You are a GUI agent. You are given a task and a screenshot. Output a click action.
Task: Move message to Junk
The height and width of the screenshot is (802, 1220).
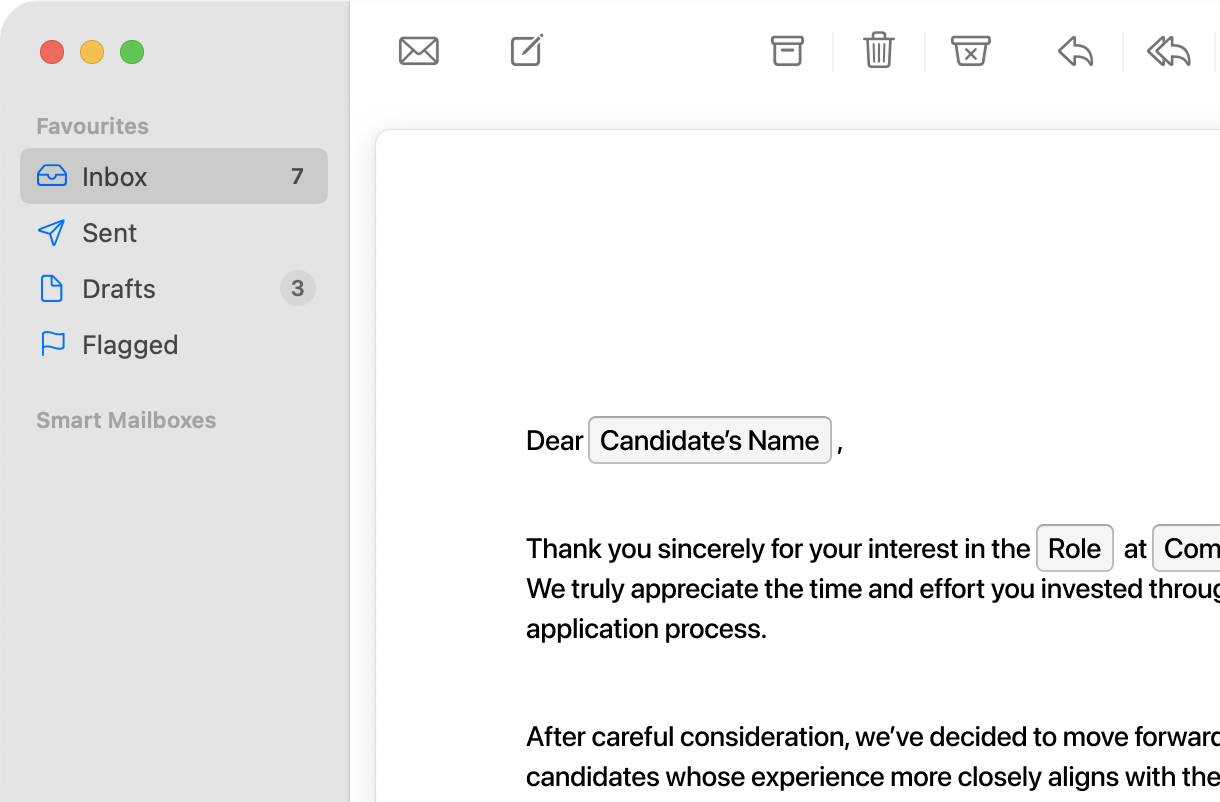point(970,51)
